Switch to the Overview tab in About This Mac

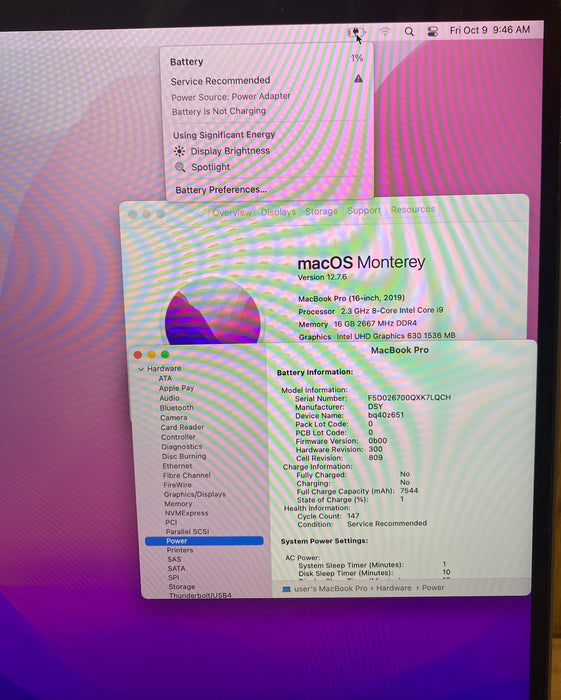[232, 212]
